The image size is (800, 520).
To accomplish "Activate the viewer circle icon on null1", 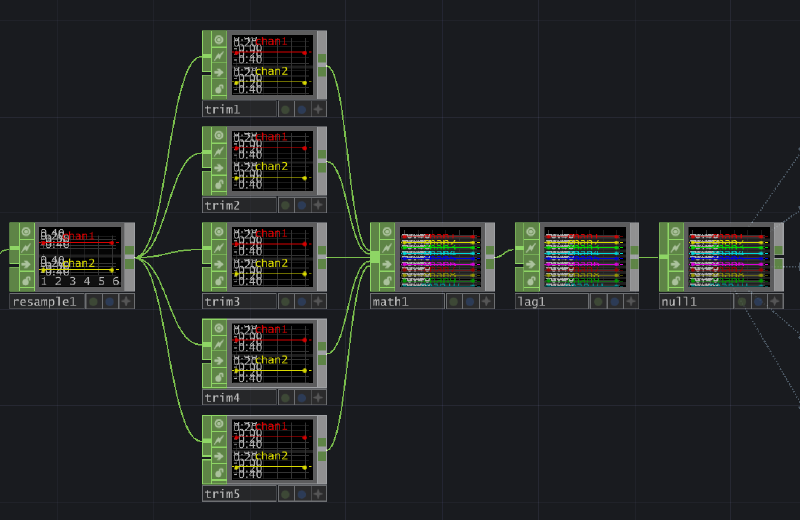I will click(677, 232).
